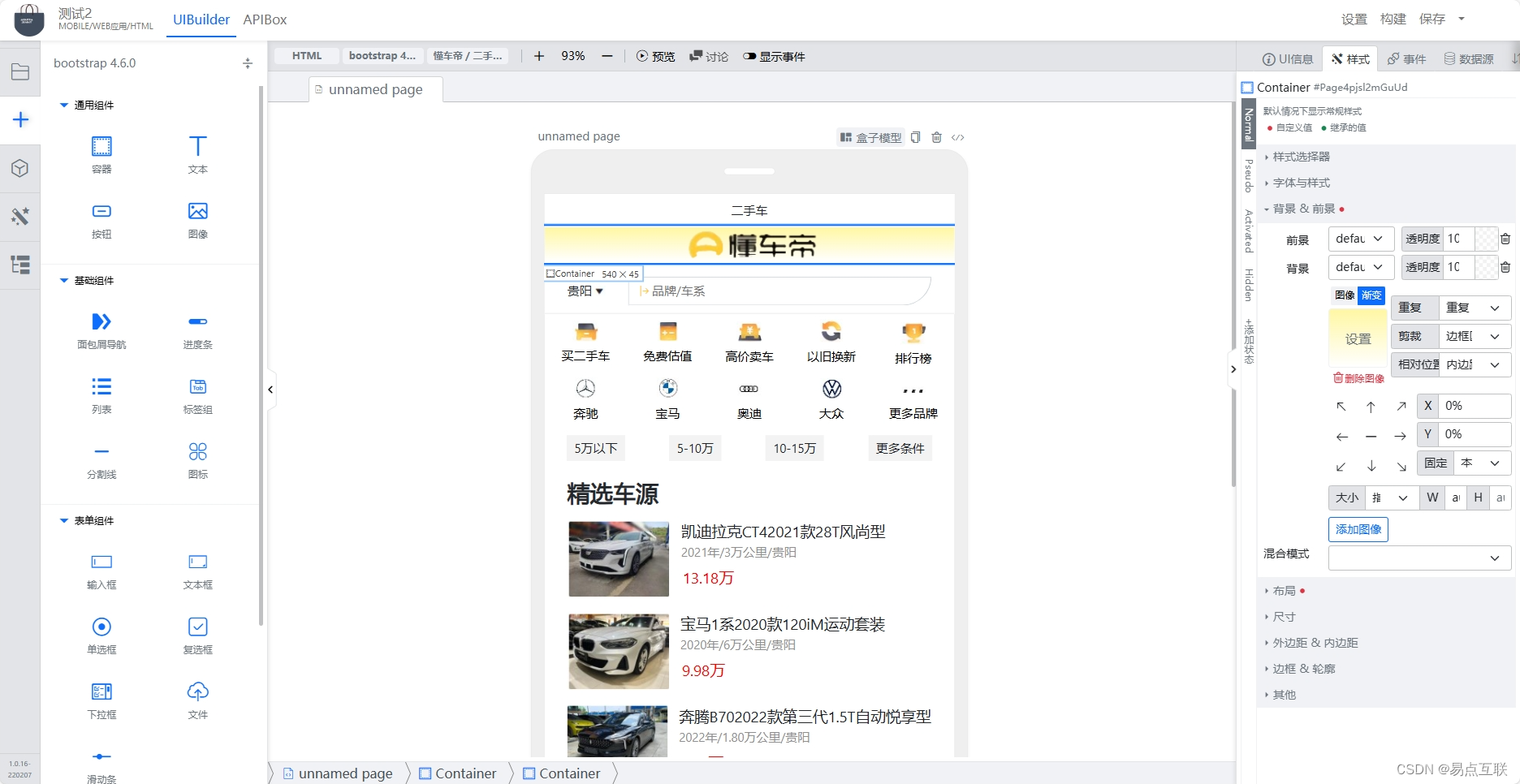Select the Activated state tab
This screenshot has width=1520, height=784.
click(x=1249, y=231)
